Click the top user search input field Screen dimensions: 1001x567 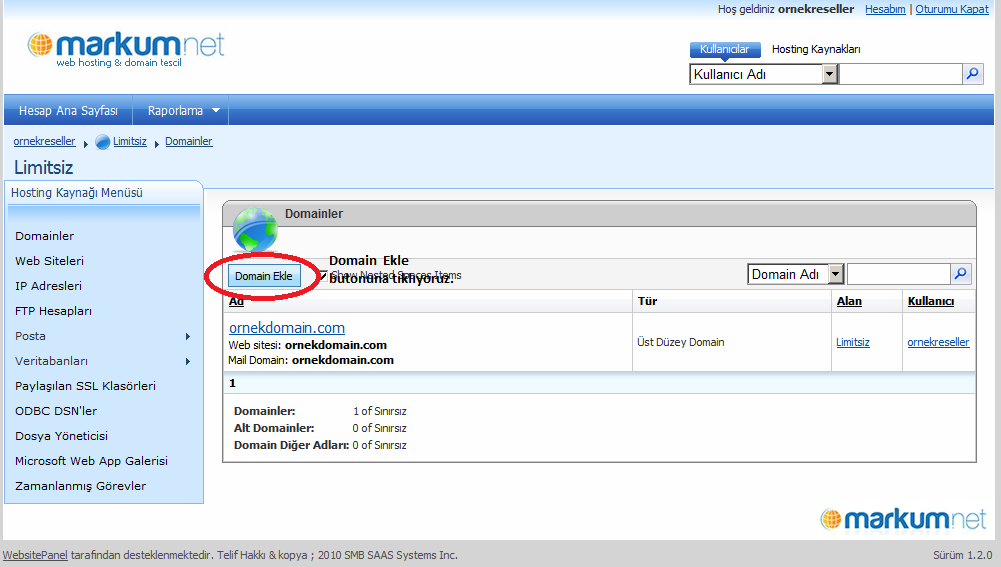coord(901,74)
